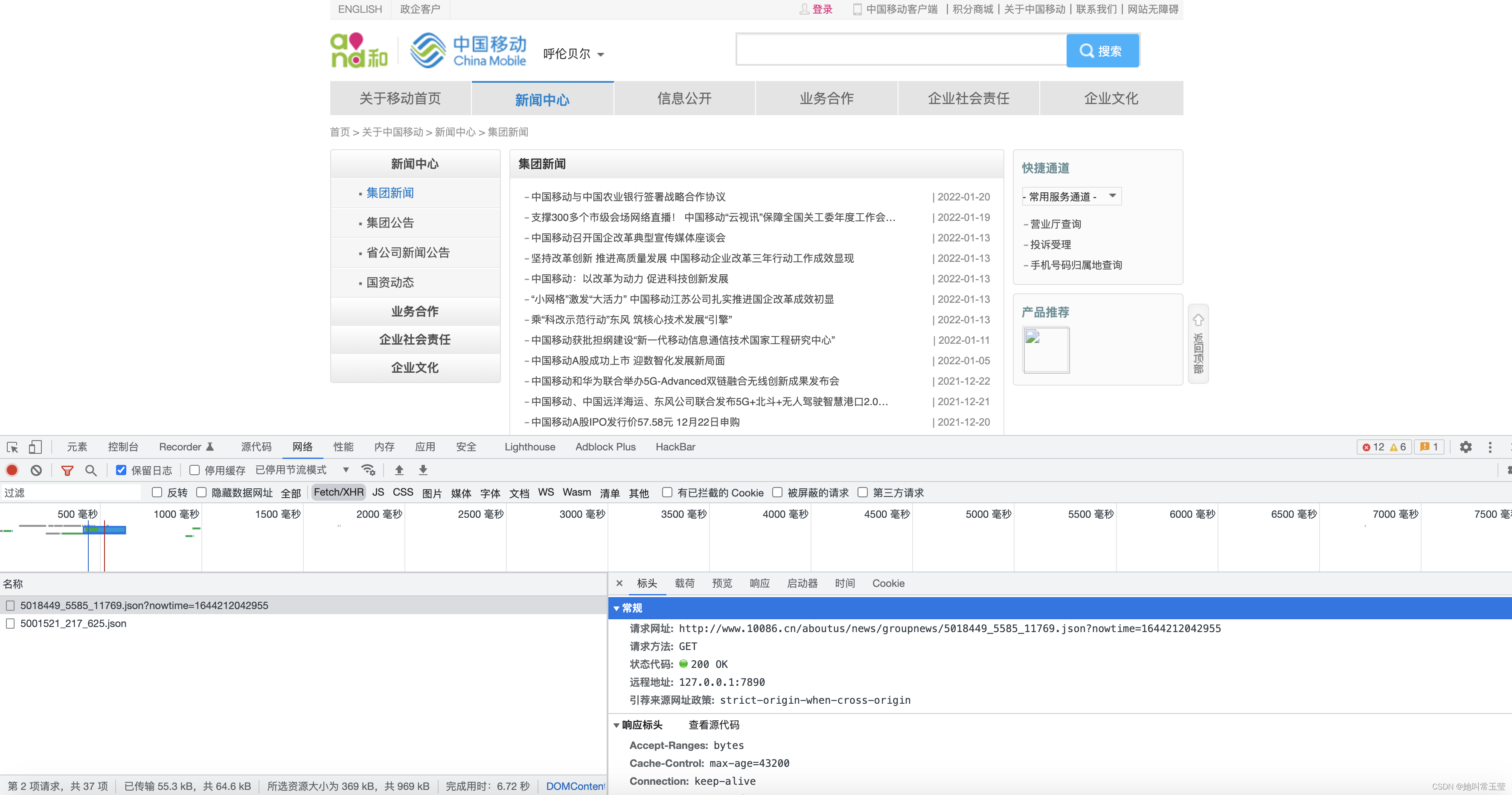Screen dimensions: 1512x795
Task: Open DevTools settings gear
Action: coord(1465,447)
